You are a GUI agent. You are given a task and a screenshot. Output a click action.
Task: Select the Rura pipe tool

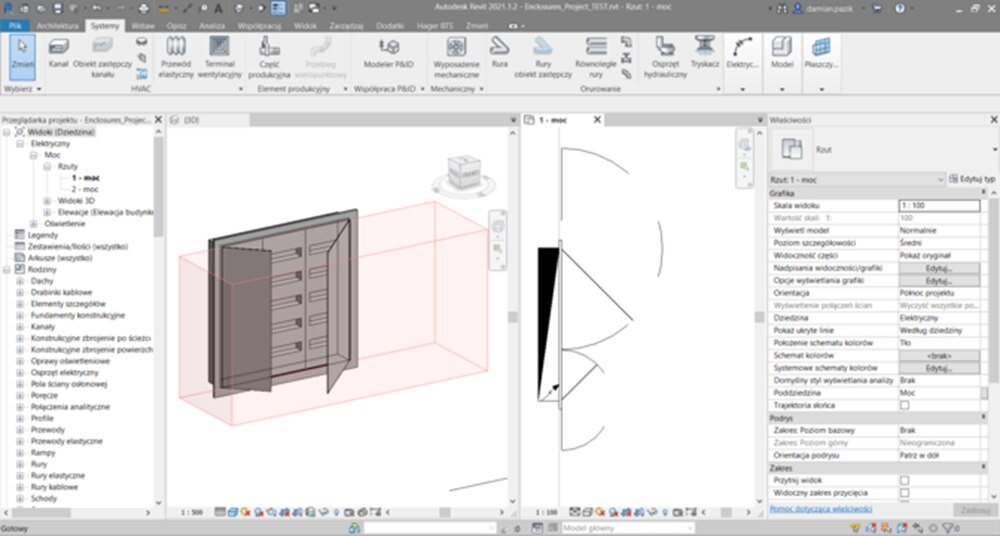pyautogui.click(x=499, y=52)
